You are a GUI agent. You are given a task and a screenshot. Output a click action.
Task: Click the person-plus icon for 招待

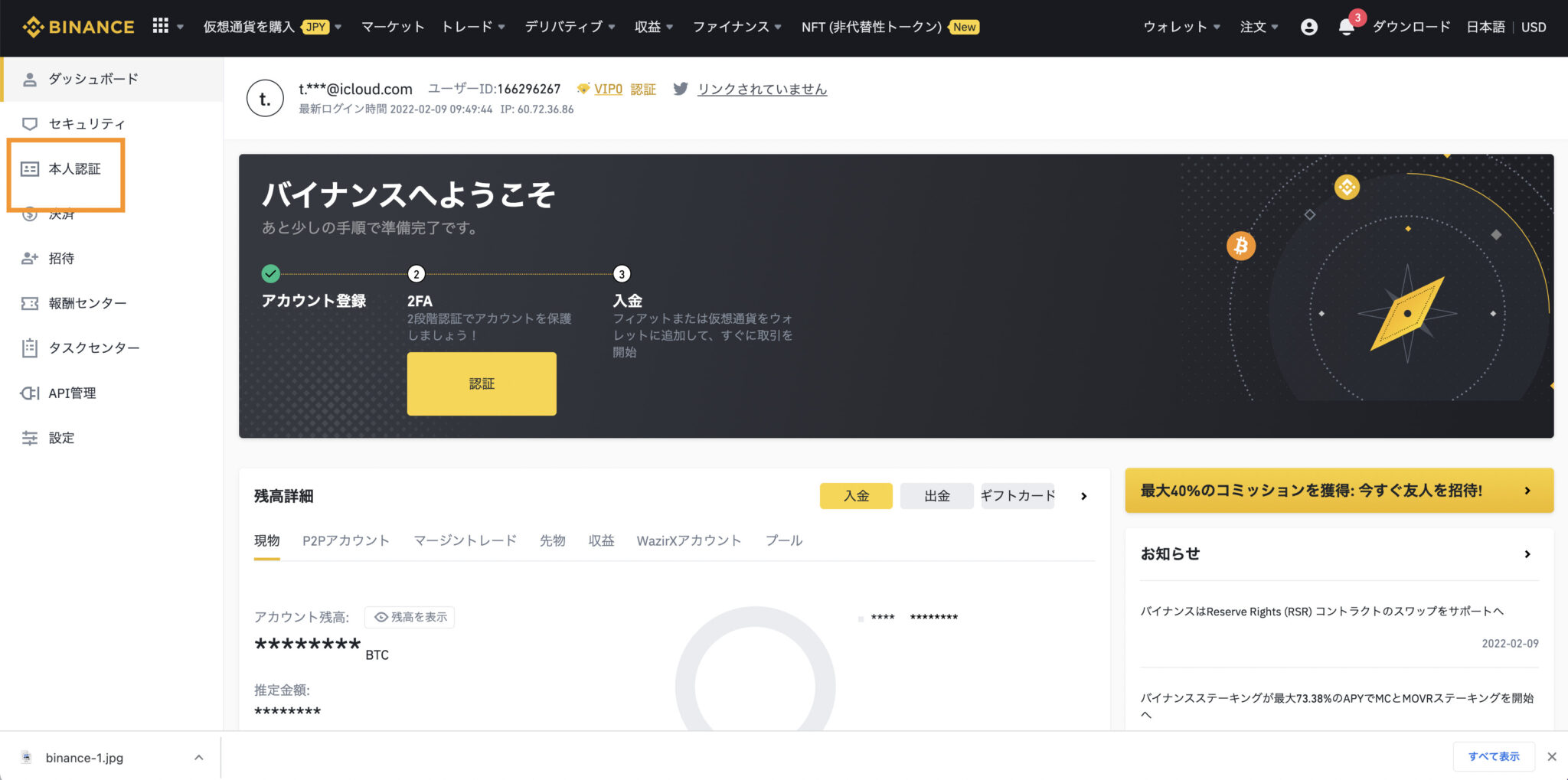point(30,259)
